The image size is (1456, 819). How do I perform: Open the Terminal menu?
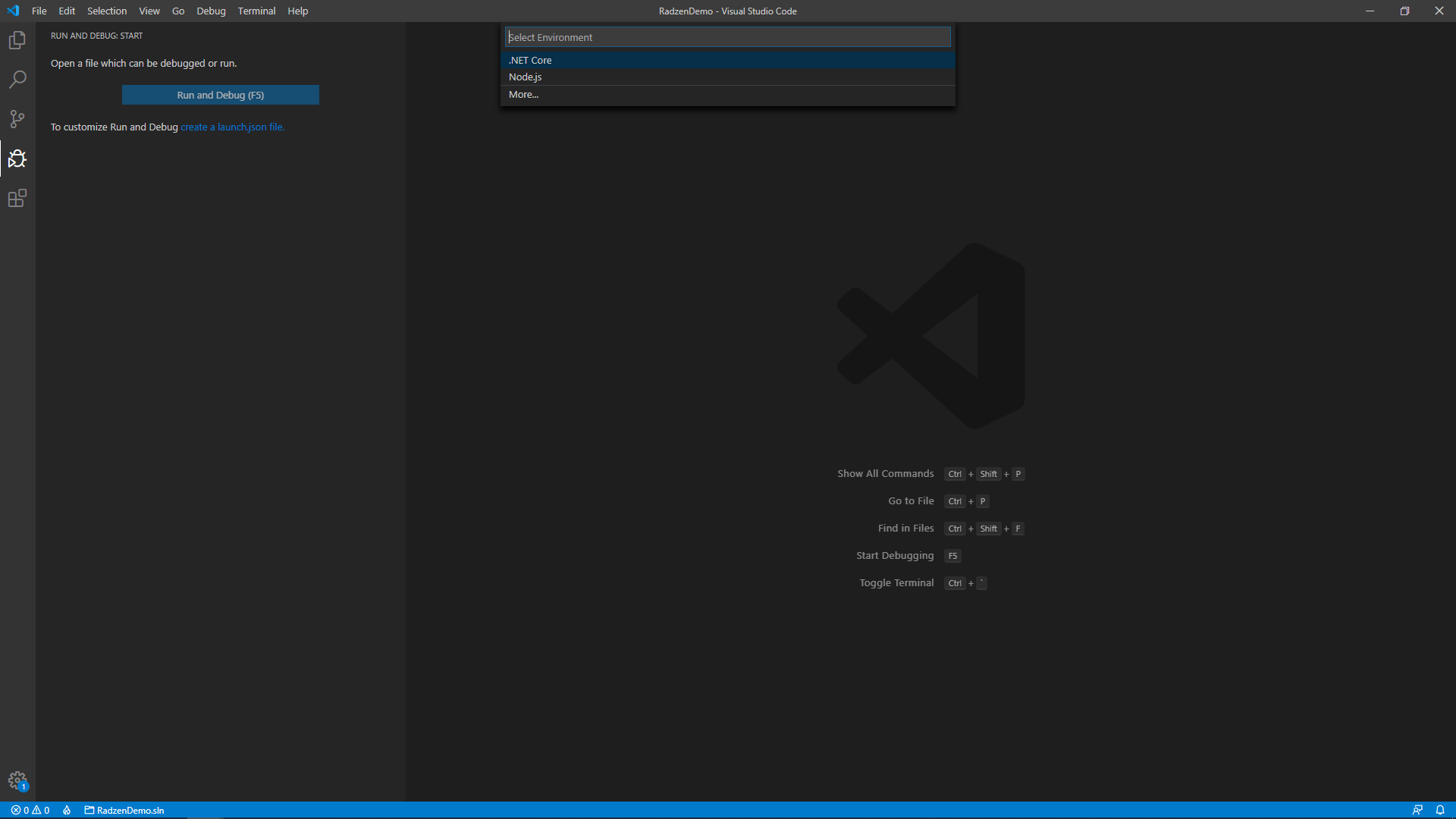(256, 11)
